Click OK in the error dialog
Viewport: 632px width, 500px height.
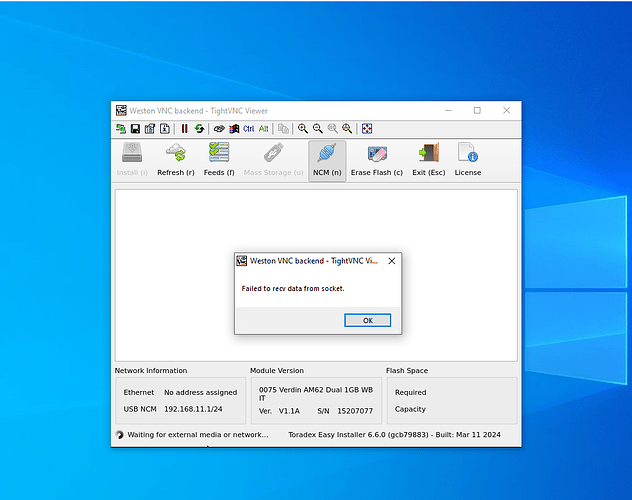(368, 320)
